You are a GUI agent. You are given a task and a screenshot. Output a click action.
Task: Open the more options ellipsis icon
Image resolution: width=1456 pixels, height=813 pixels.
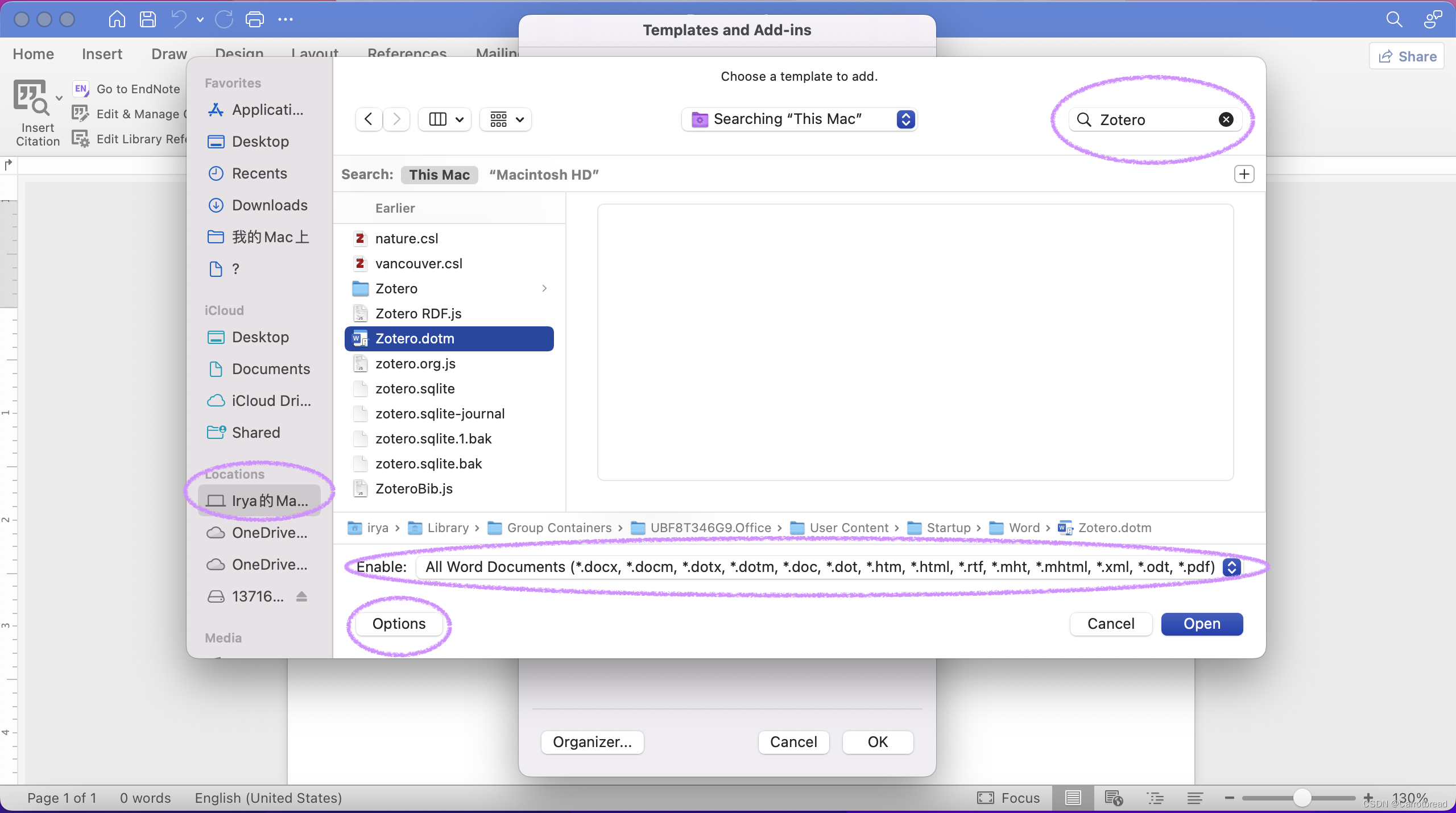click(286, 19)
